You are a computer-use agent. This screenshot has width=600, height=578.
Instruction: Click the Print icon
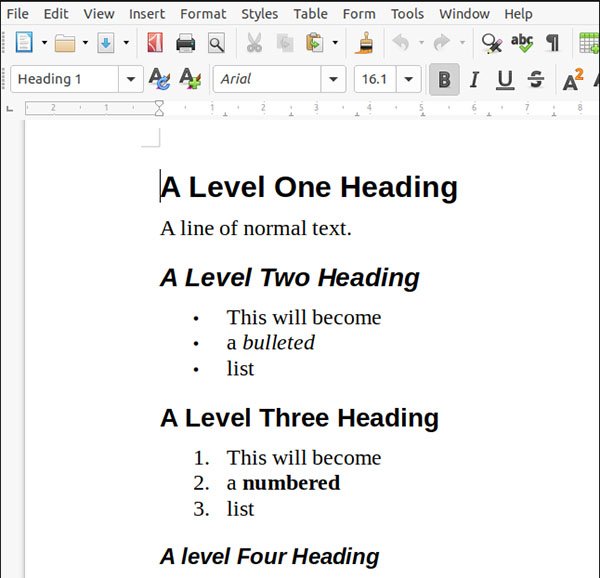pos(186,43)
